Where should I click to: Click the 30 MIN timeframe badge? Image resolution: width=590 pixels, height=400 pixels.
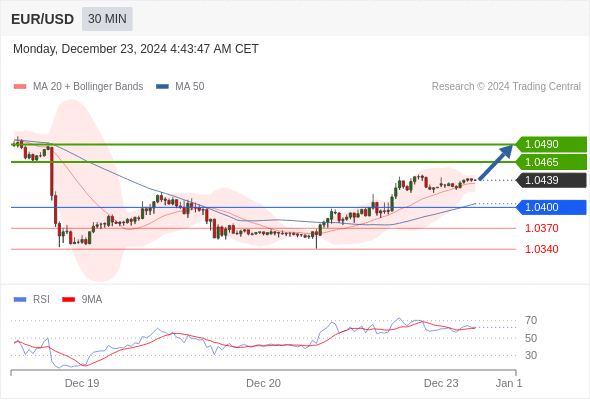click(107, 19)
